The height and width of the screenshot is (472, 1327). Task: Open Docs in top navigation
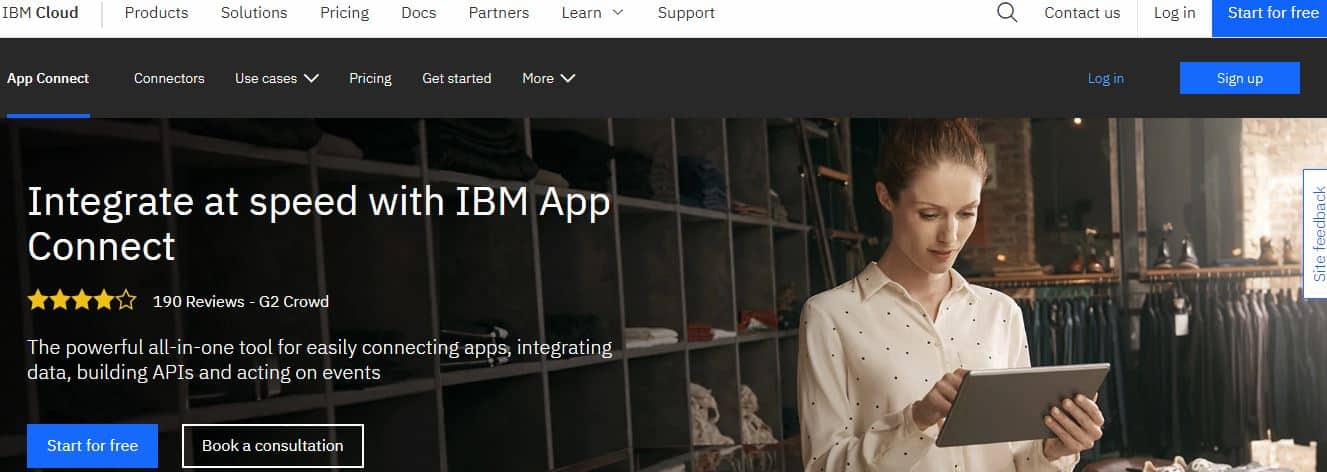click(418, 13)
